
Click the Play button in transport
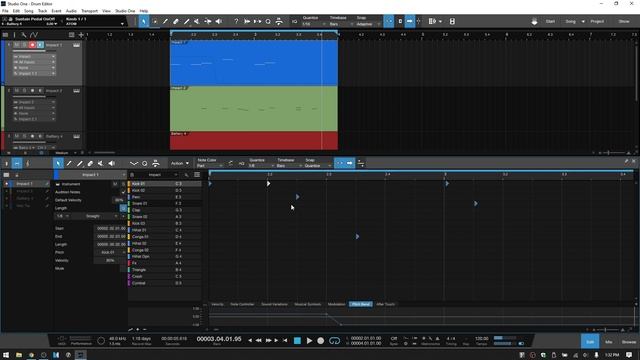[309, 340]
